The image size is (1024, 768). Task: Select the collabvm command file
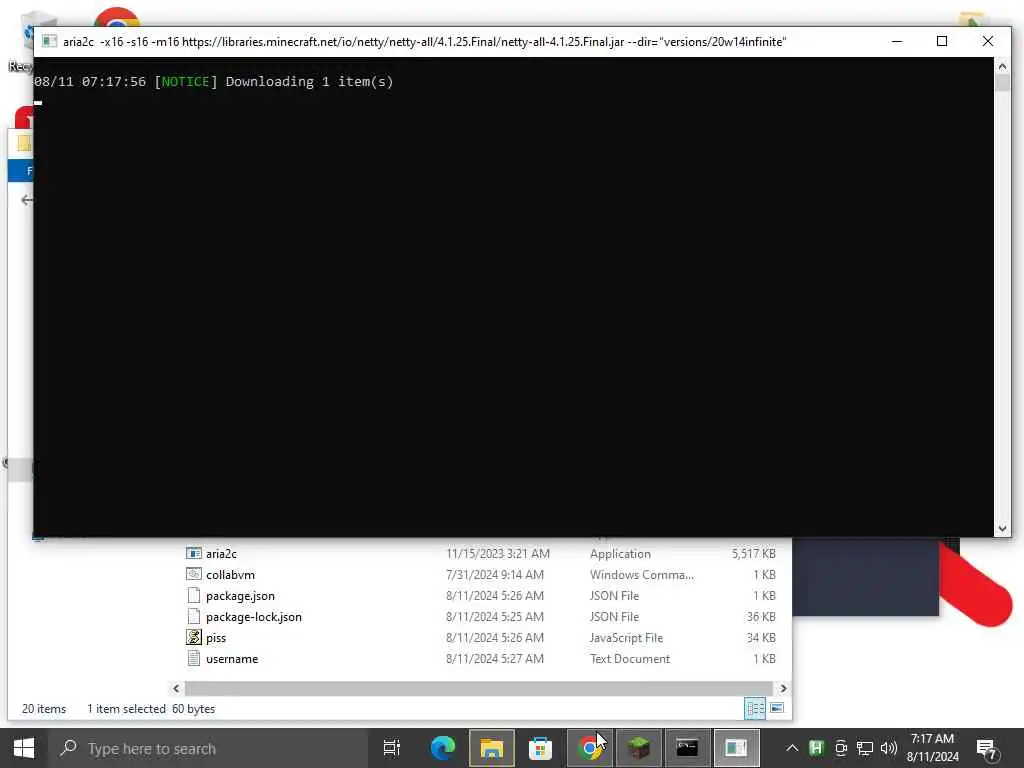(230, 575)
